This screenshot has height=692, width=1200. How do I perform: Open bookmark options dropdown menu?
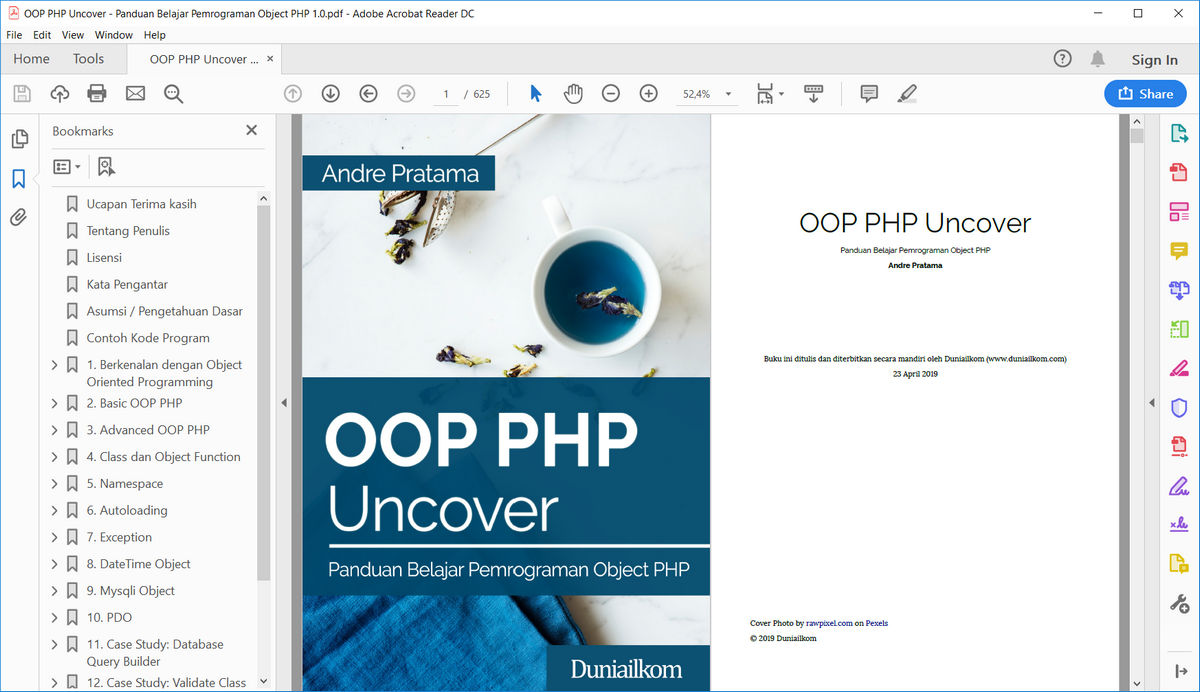coord(66,167)
